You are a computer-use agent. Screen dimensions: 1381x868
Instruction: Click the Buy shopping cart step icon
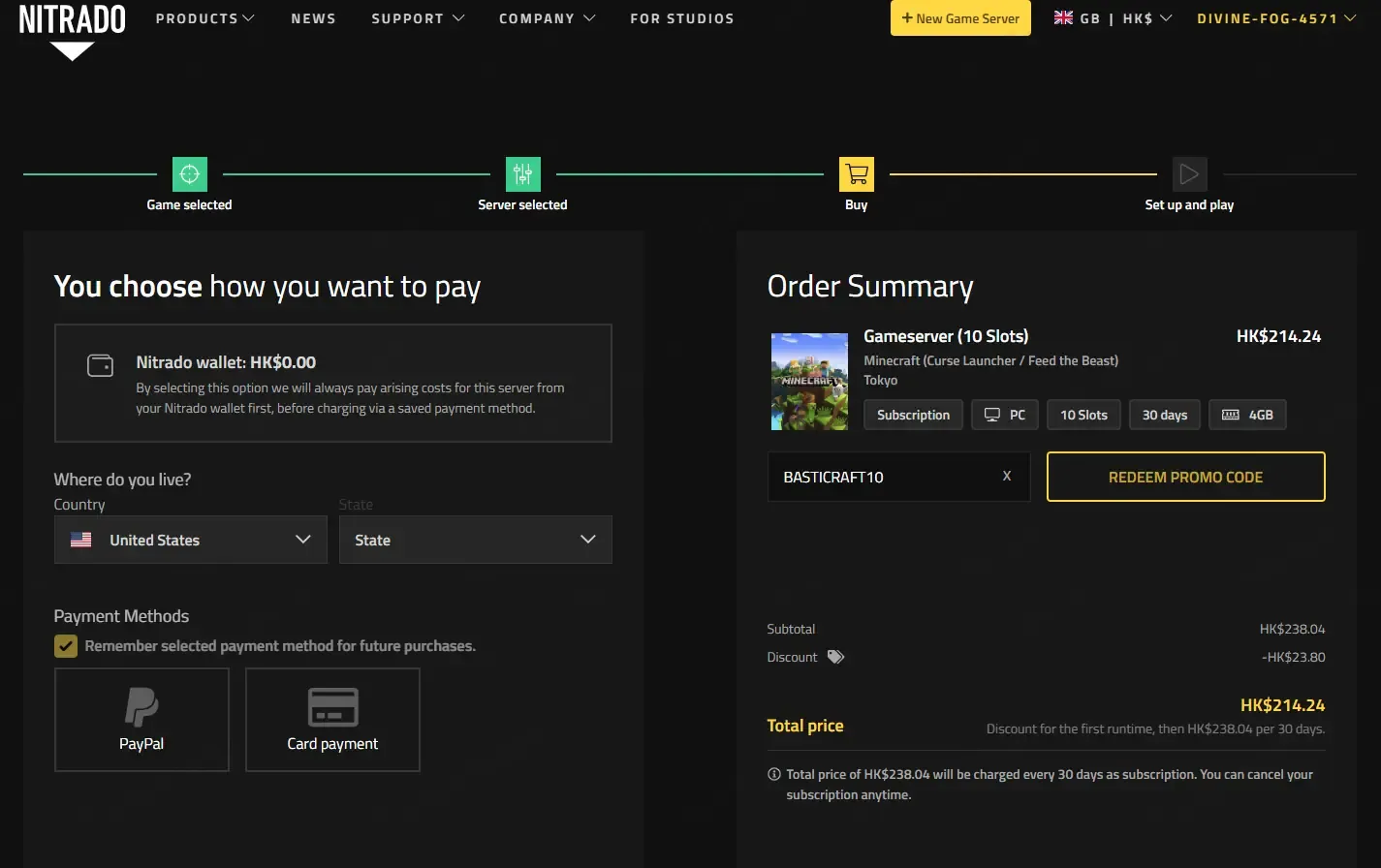pos(857,174)
